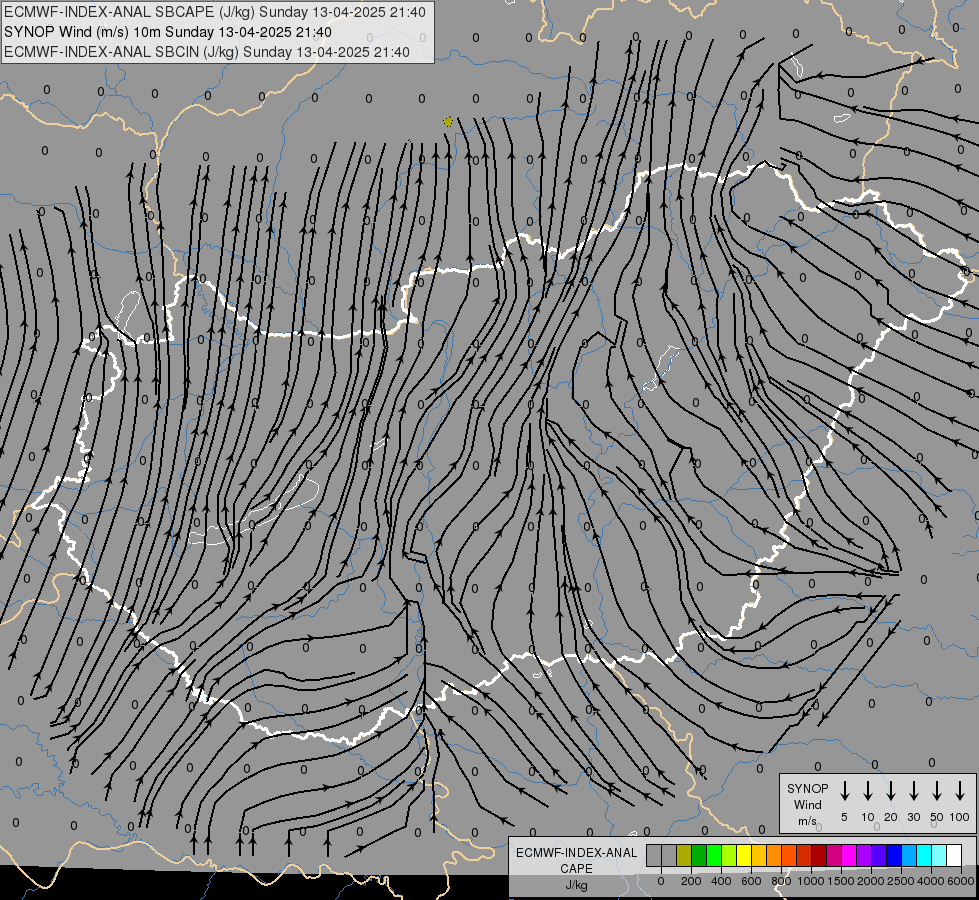
Task: Select the amber CAPE swatch at 600
Action: [x=759, y=855]
